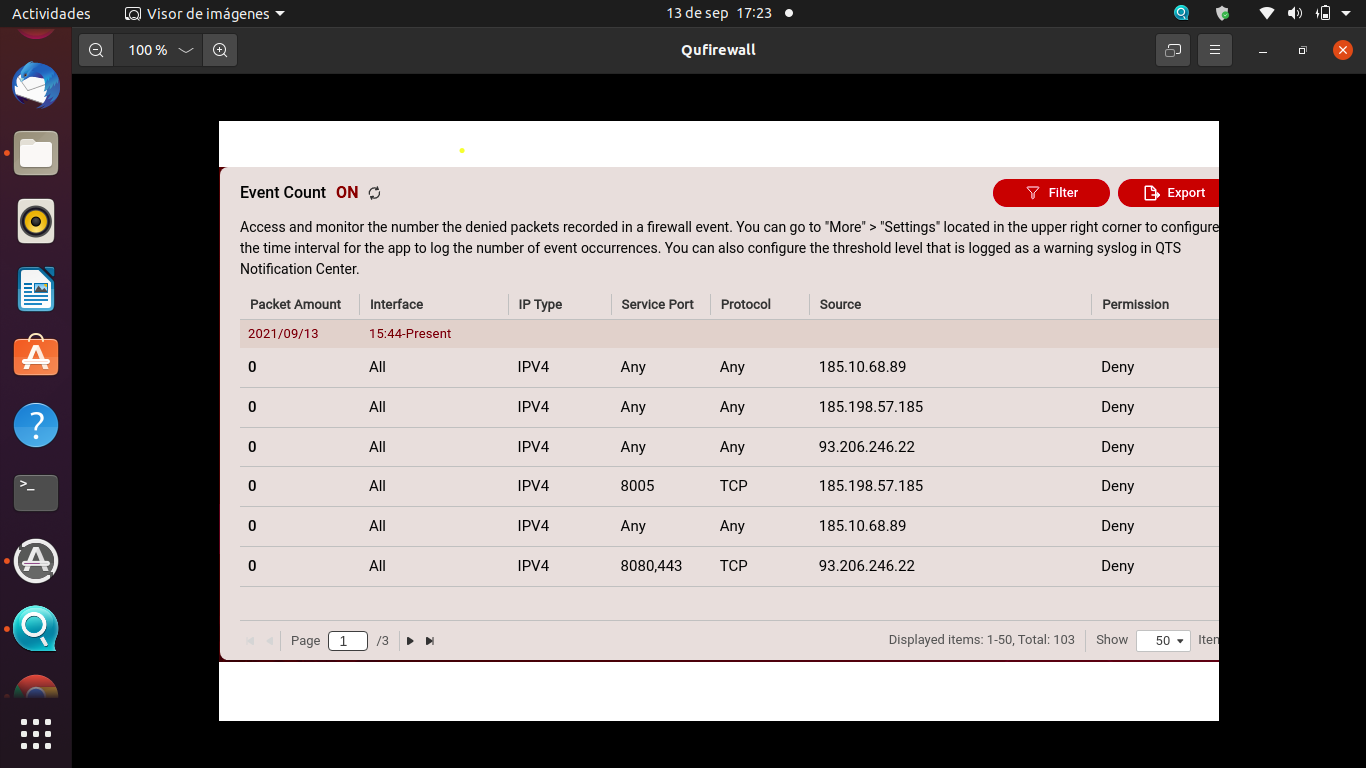1366x768 pixels.
Task: Click the Software Updater icon in dock
Action: pyautogui.click(x=36, y=561)
